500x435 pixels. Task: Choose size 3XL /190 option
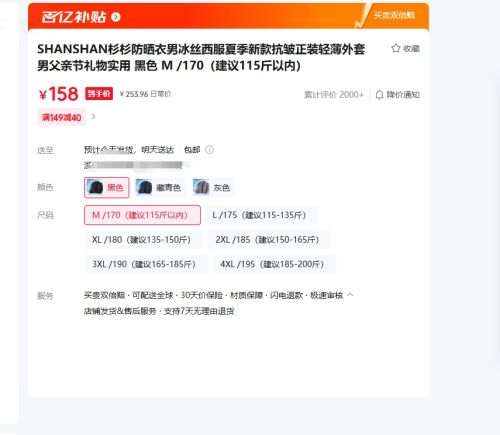146,264
